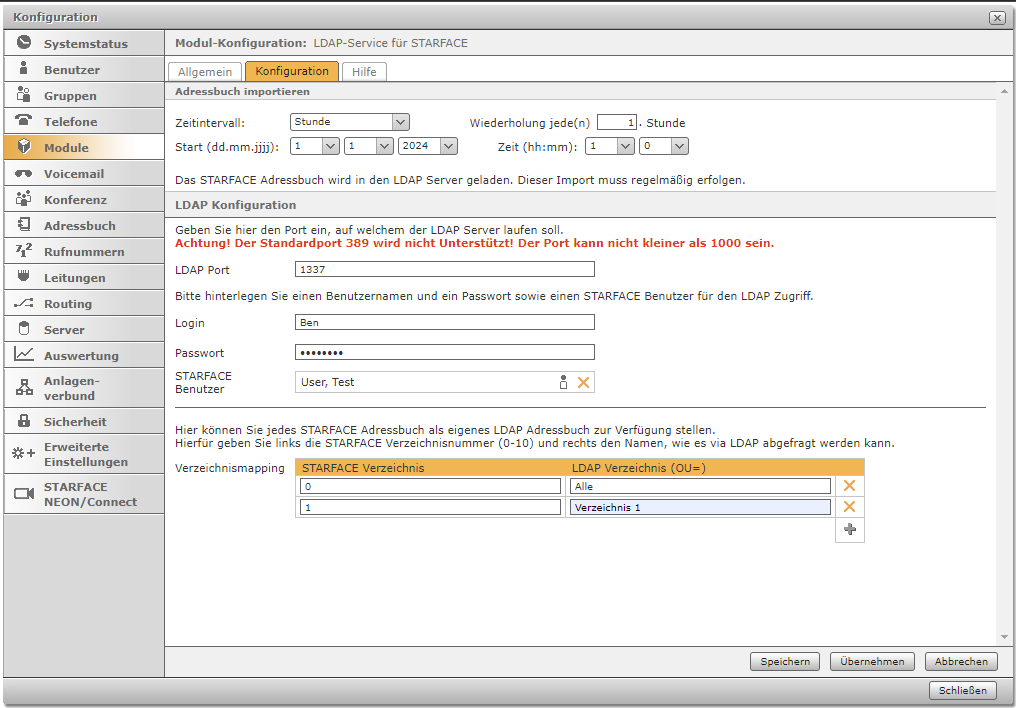Image resolution: width=1016 pixels, height=708 pixels.
Task: Open the start month dropdown
Action: click(369, 146)
